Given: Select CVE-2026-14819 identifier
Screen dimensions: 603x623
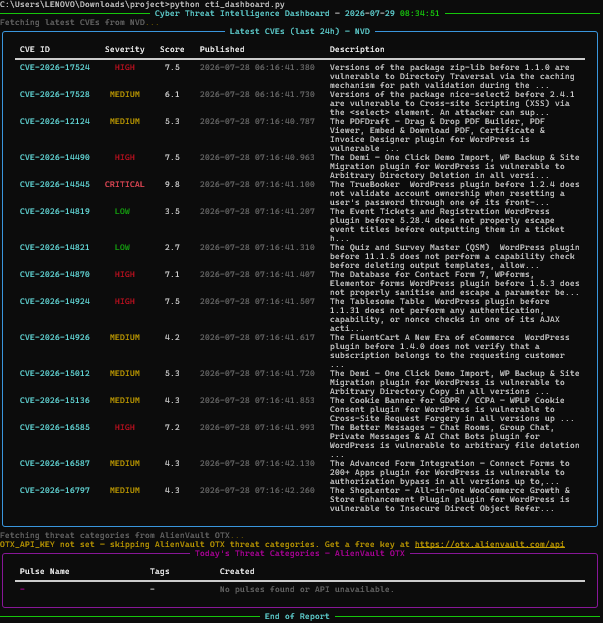Looking at the screenshot, I should pyautogui.click(x=55, y=211).
